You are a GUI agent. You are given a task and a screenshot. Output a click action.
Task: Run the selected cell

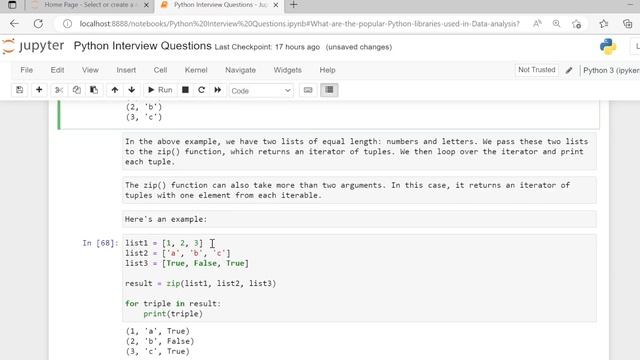160,90
